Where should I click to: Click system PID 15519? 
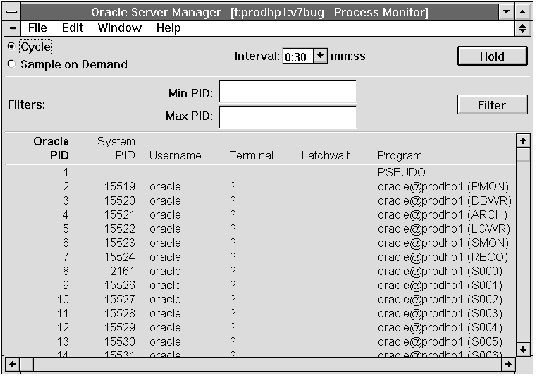click(120, 186)
